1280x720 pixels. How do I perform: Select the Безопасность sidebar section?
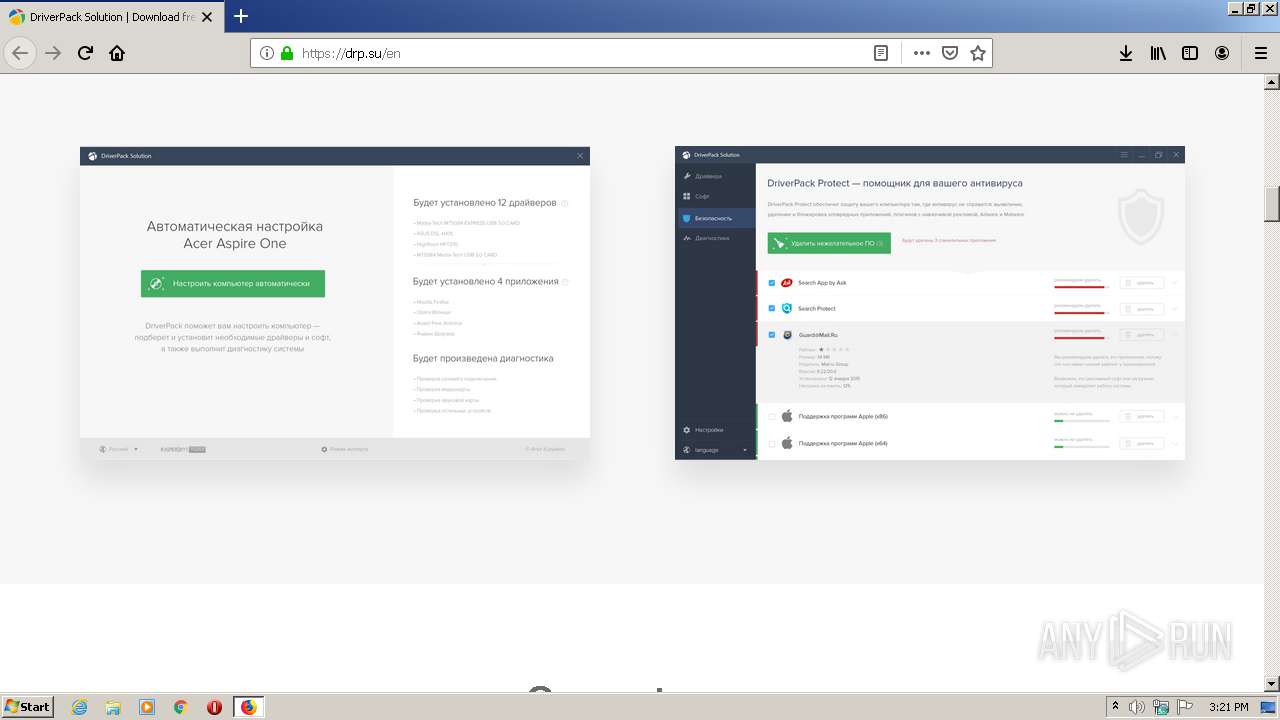click(x=715, y=218)
